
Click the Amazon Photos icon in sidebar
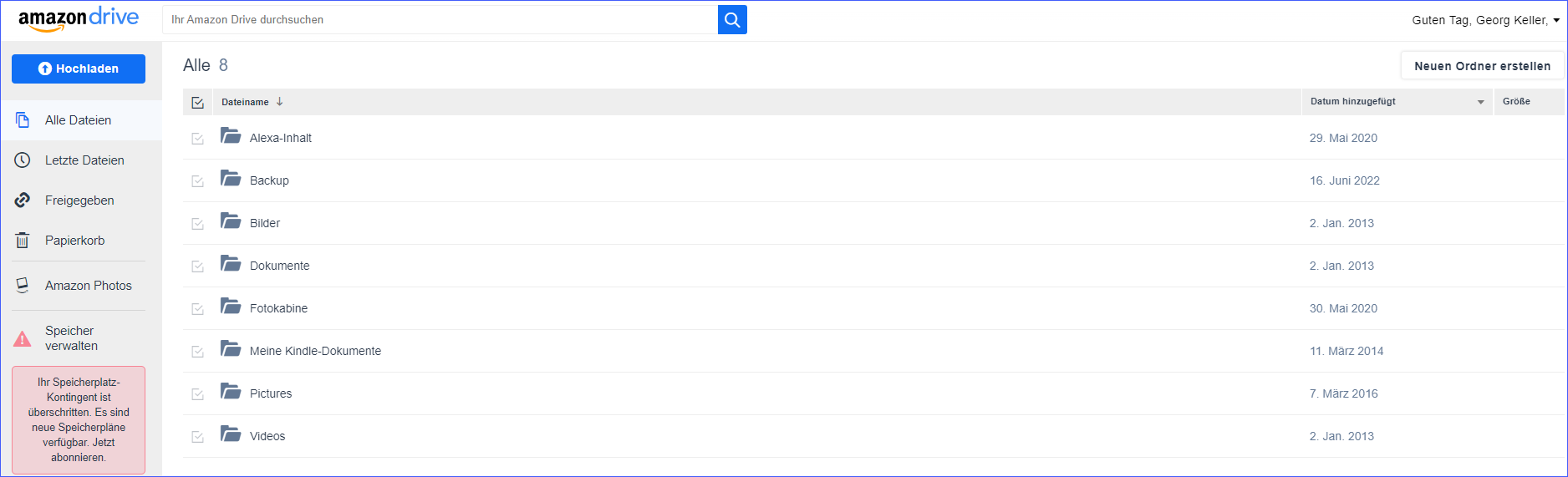(x=23, y=286)
